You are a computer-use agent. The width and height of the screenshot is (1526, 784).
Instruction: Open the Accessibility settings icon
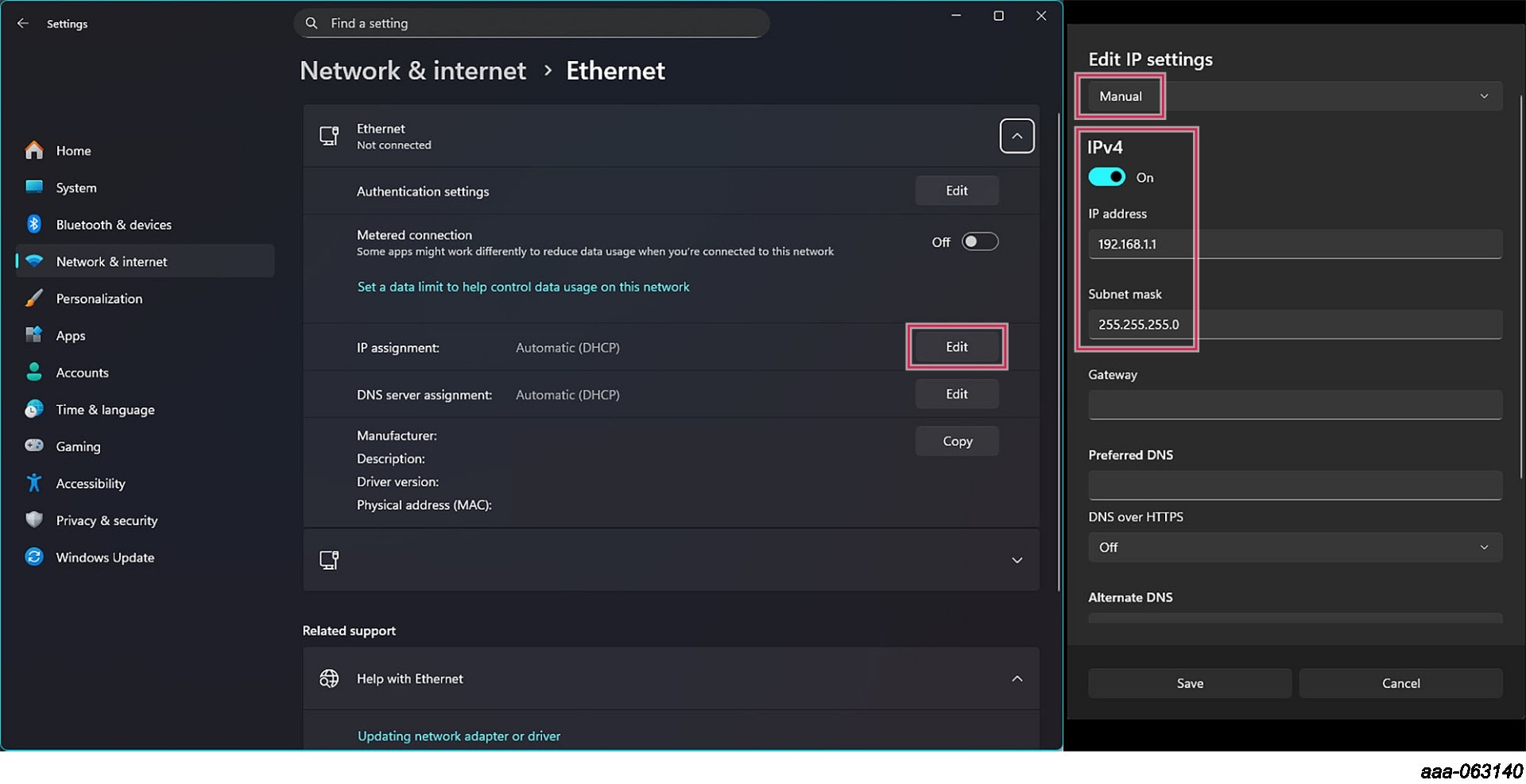34,483
